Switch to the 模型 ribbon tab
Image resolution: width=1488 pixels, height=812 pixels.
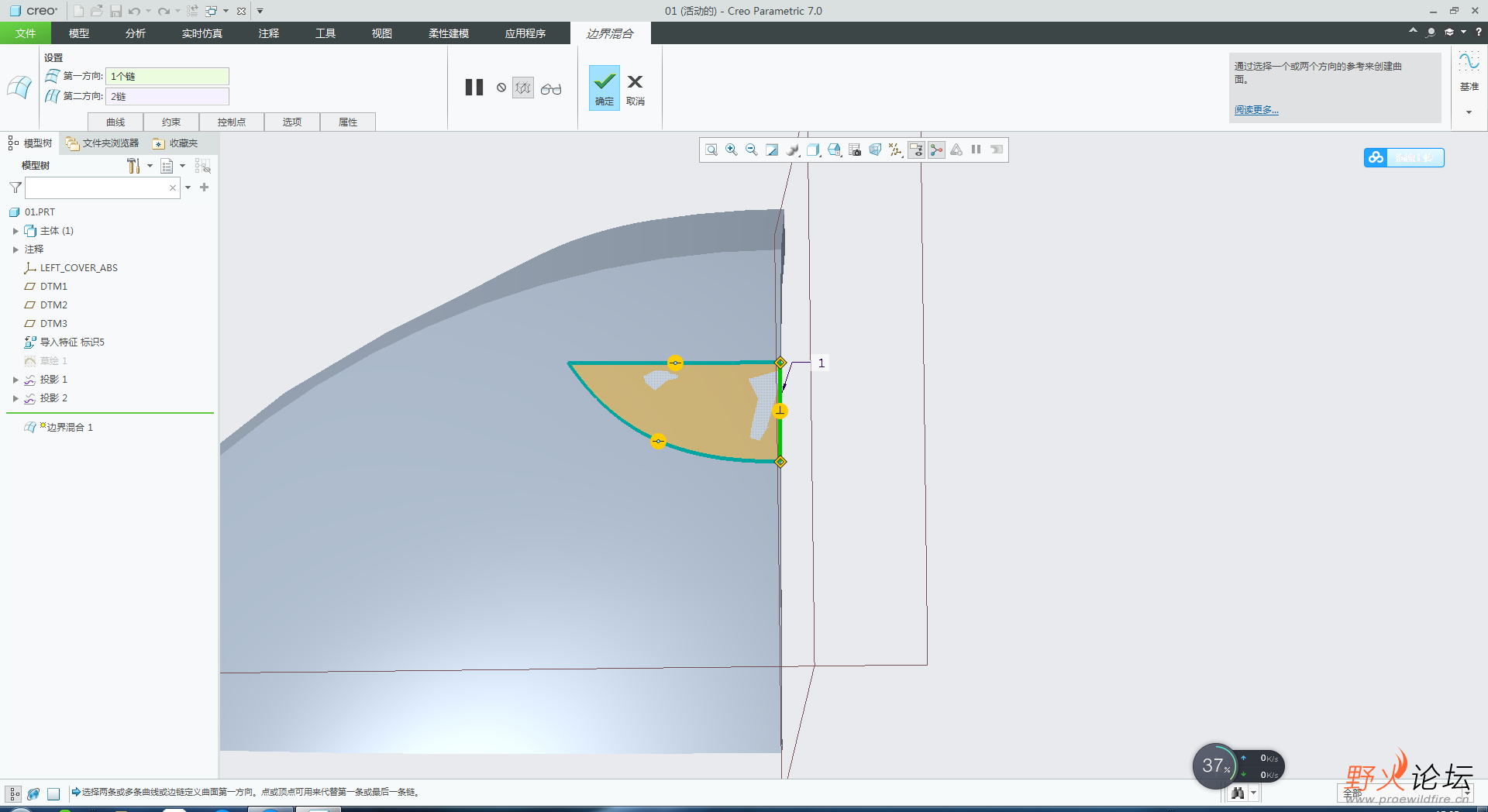79,33
